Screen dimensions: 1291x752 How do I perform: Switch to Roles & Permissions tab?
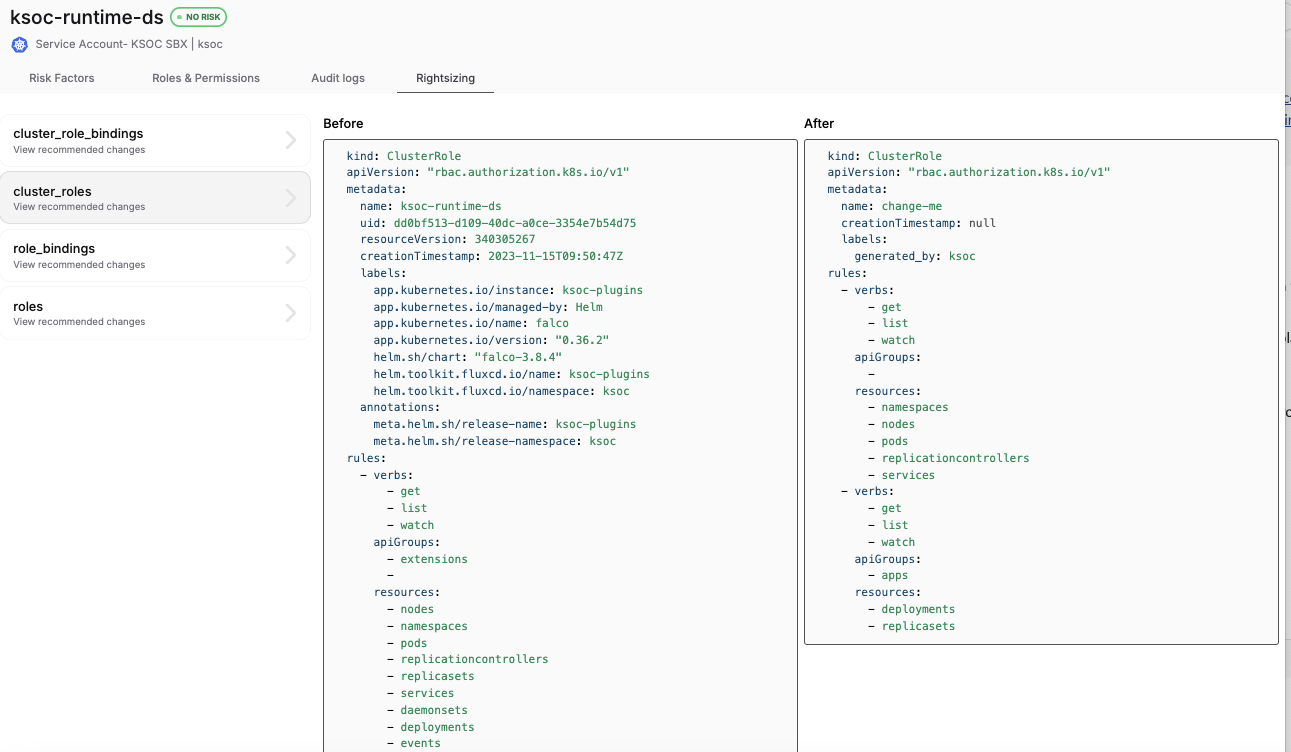pos(206,78)
